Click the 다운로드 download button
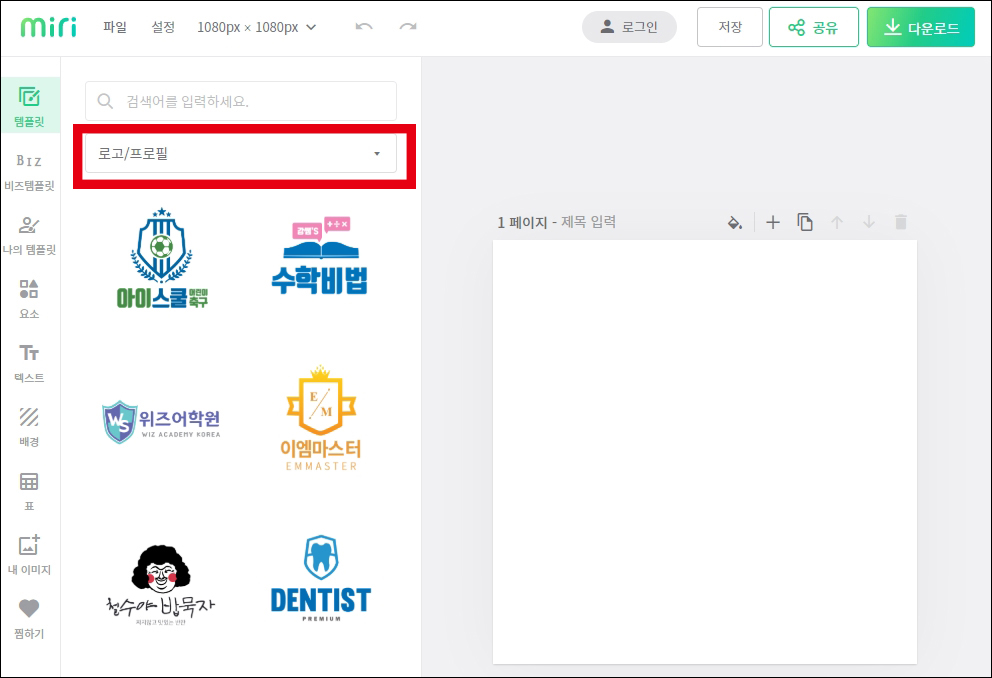Viewport: 992px width, 678px height. [x=921, y=27]
